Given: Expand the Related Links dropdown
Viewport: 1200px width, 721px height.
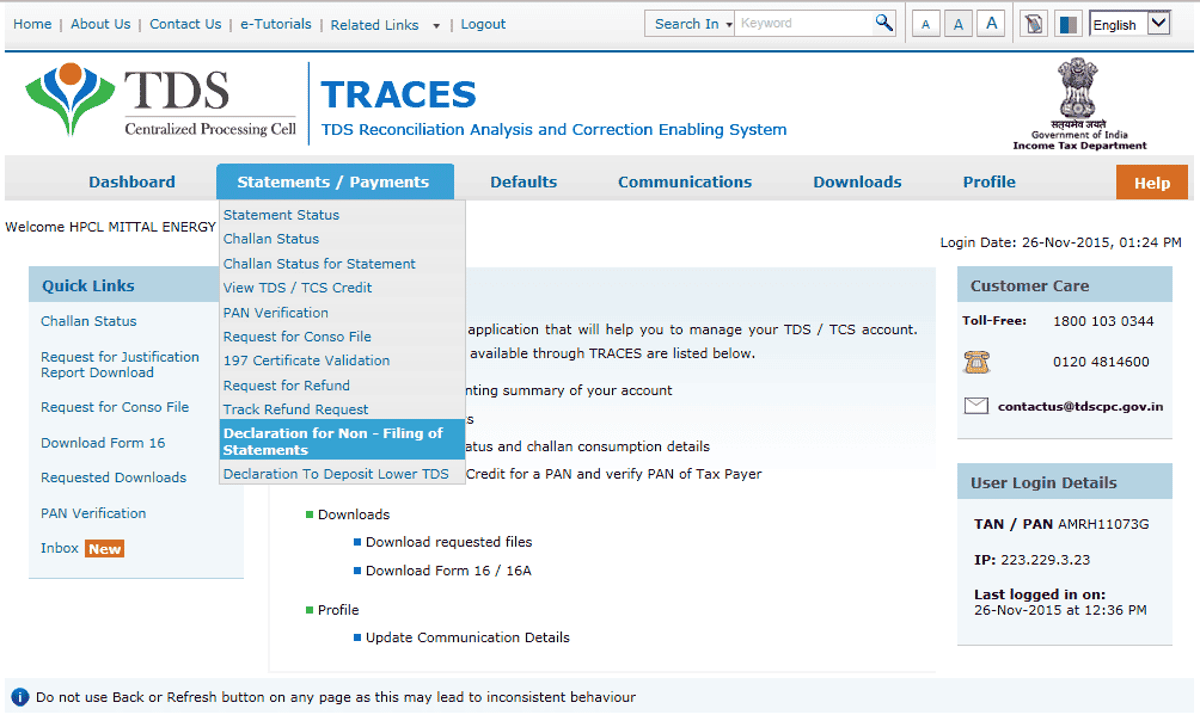Looking at the screenshot, I should click(385, 25).
